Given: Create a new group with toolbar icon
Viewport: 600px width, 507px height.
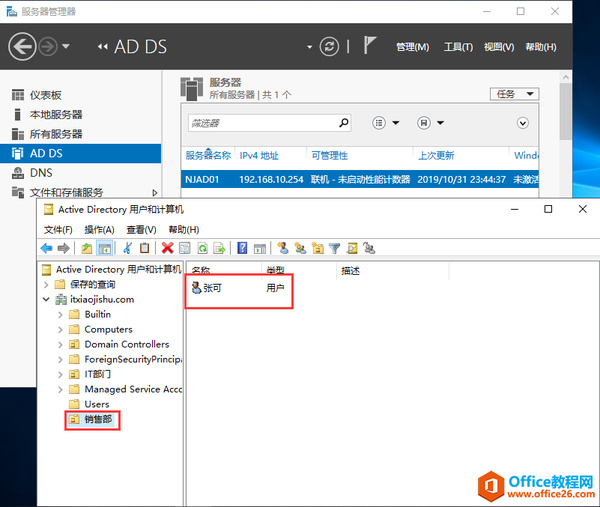Looking at the screenshot, I should pyautogui.click(x=300, y=248).
